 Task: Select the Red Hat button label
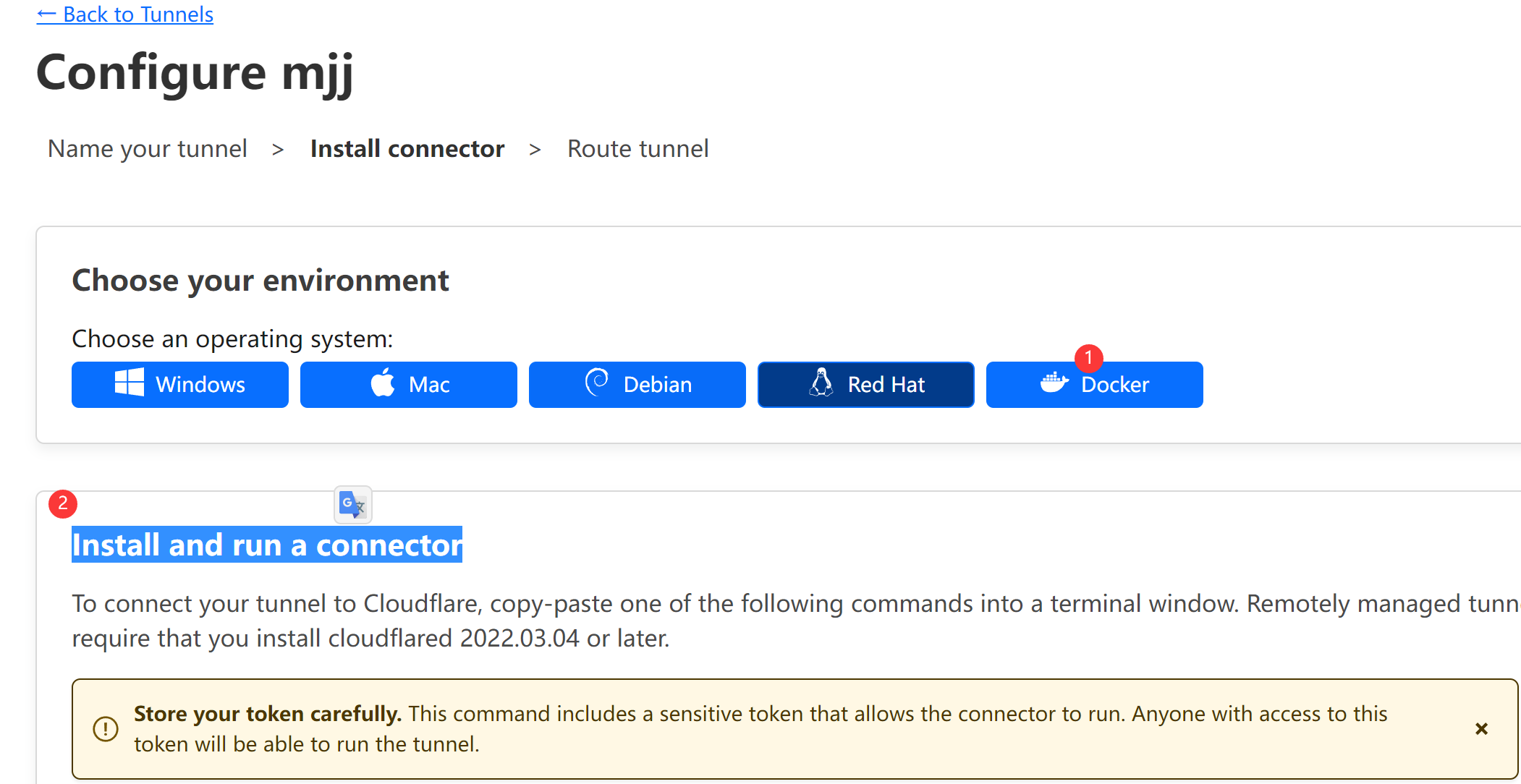(886, 385)
